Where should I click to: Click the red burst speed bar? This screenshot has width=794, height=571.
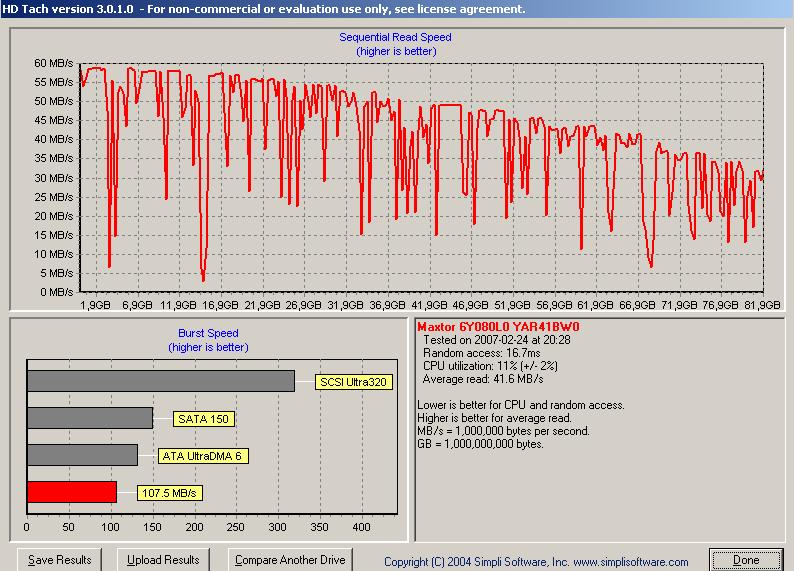tap(72, 492)
